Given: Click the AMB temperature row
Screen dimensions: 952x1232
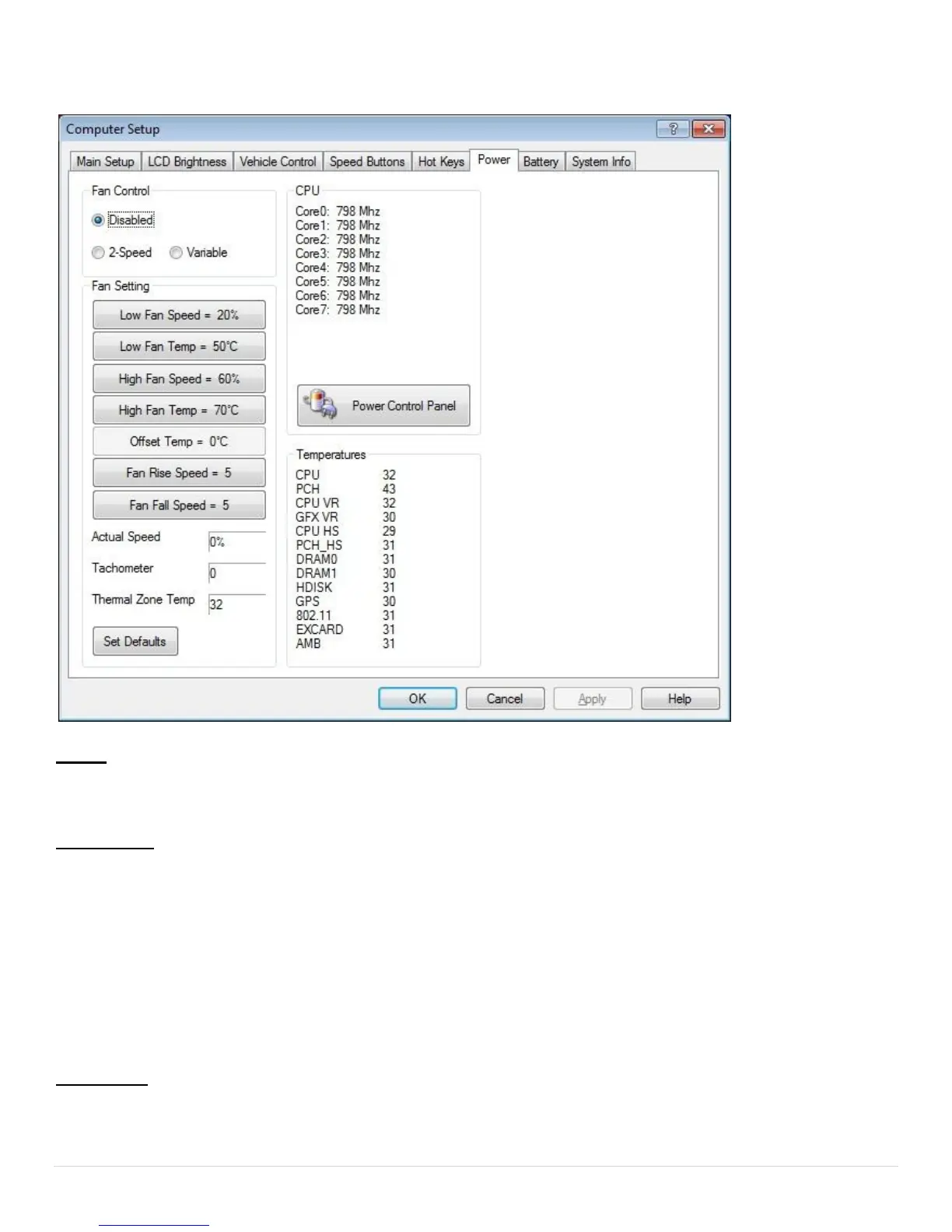Looking at the screenshot, I should 345,643.
